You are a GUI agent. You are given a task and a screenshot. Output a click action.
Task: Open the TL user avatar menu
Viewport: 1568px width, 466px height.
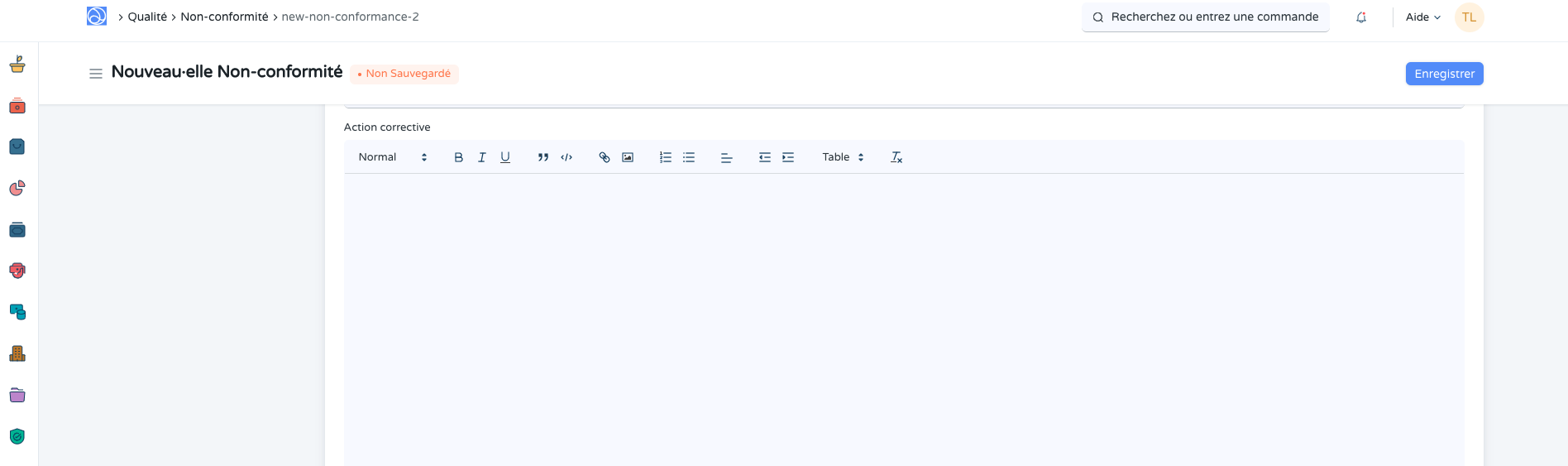click(1469, 17)
